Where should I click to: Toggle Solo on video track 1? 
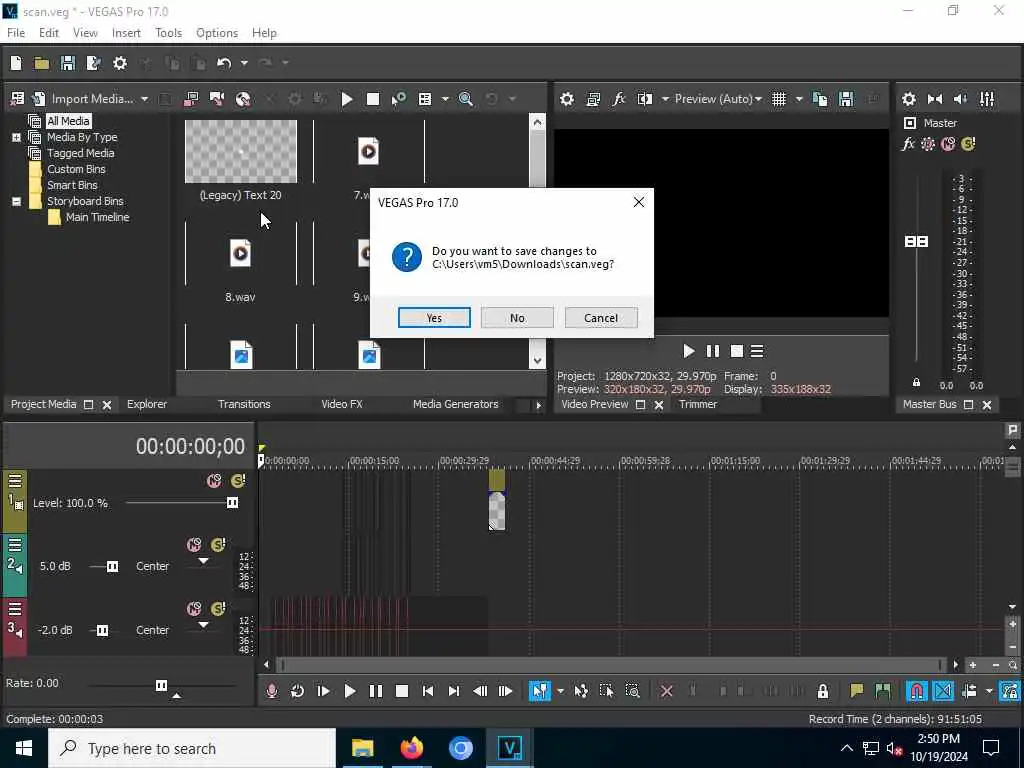[238, 481]
